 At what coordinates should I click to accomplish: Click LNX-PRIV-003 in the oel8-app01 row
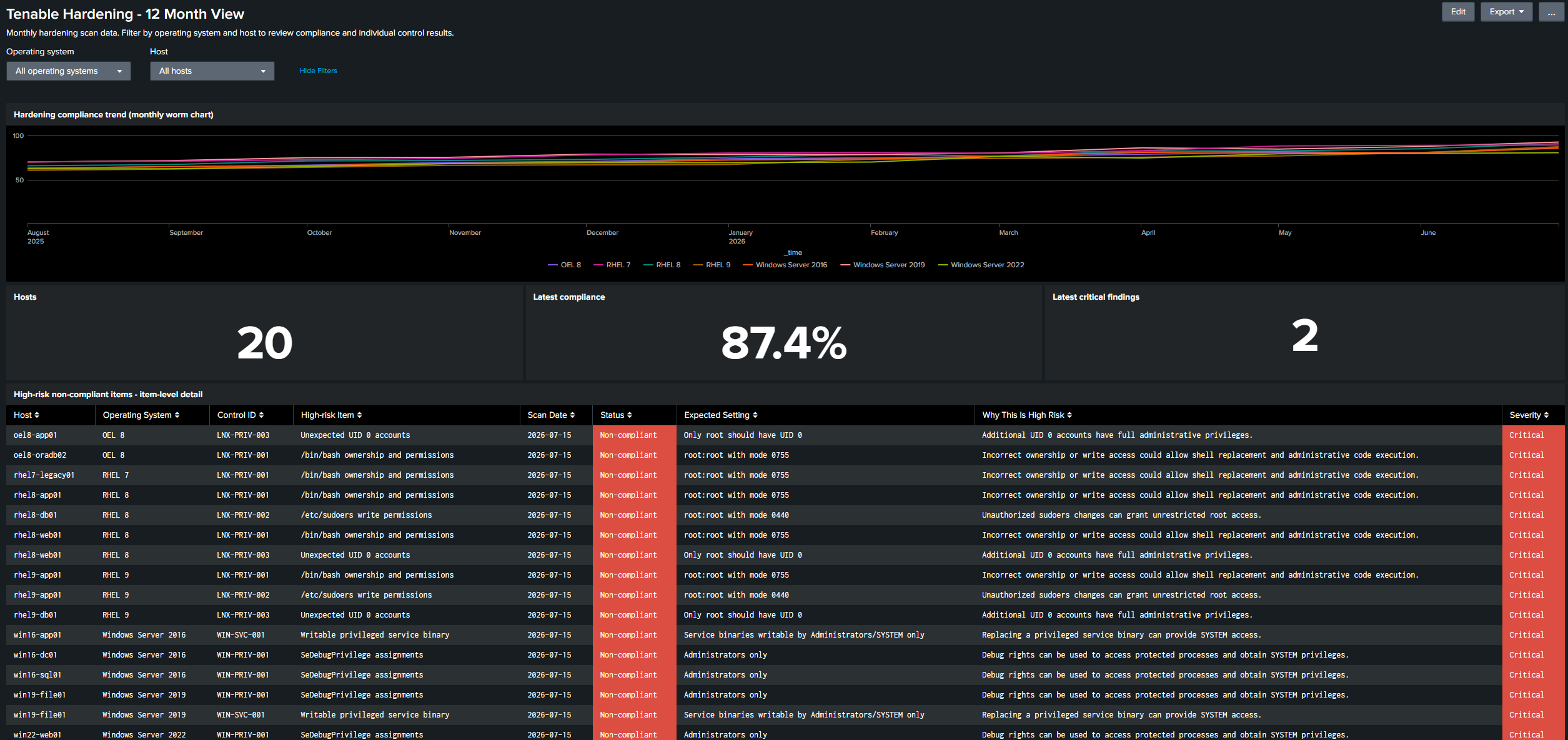point(243,435)
